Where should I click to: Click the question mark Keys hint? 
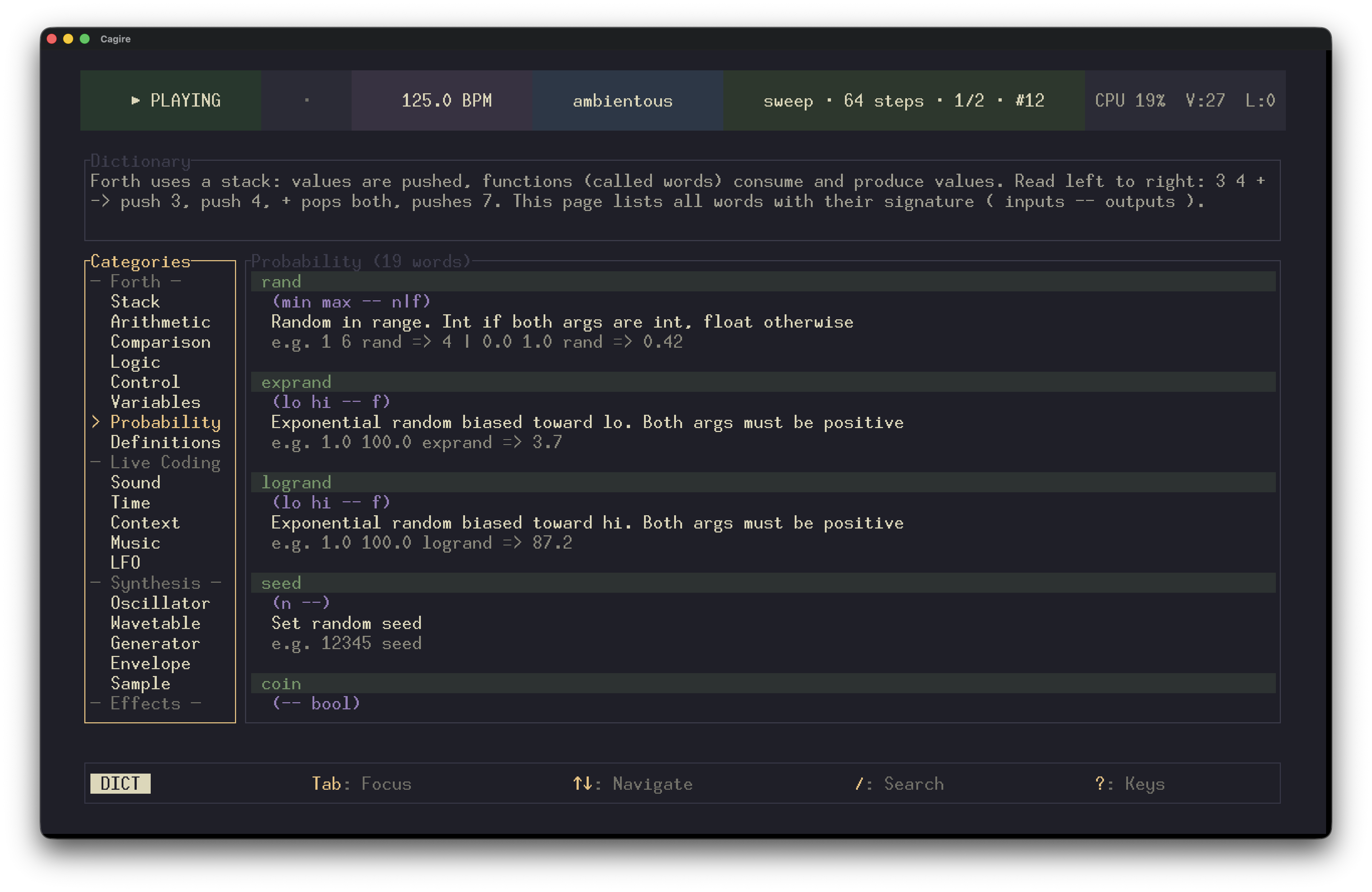click(1129, 784)
